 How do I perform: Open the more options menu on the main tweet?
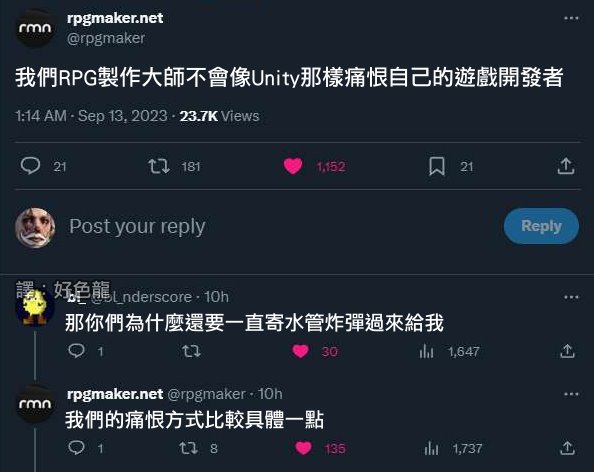(571, 18)
